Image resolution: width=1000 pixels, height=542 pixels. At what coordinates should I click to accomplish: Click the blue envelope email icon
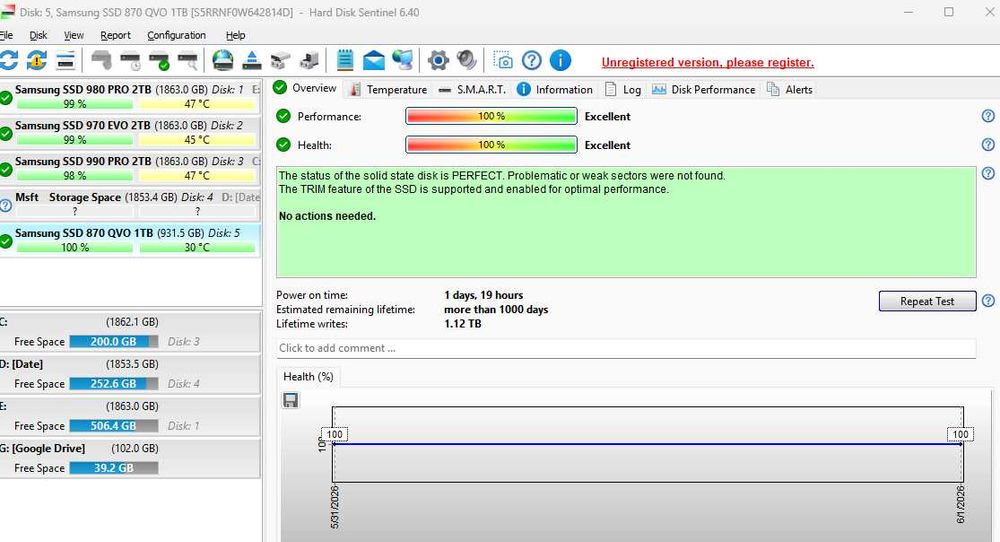pos(374,61)
